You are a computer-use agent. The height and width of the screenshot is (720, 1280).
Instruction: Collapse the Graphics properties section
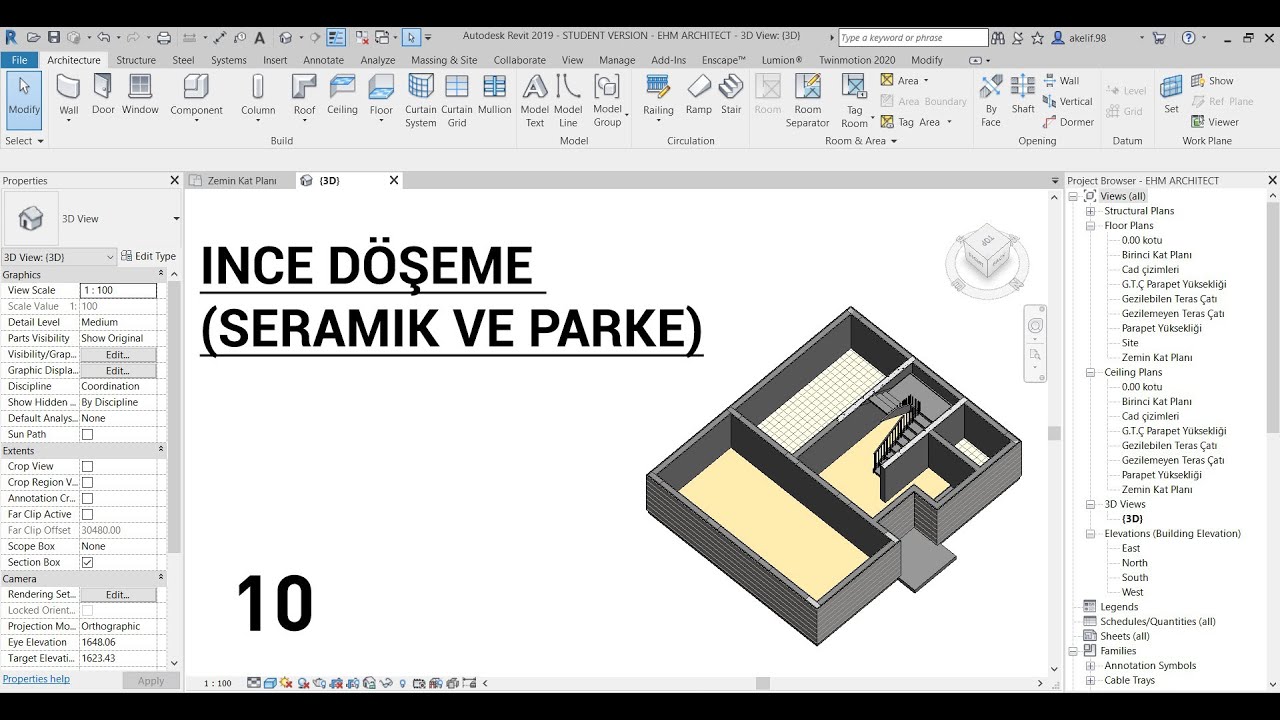click(x=161, y=274)
